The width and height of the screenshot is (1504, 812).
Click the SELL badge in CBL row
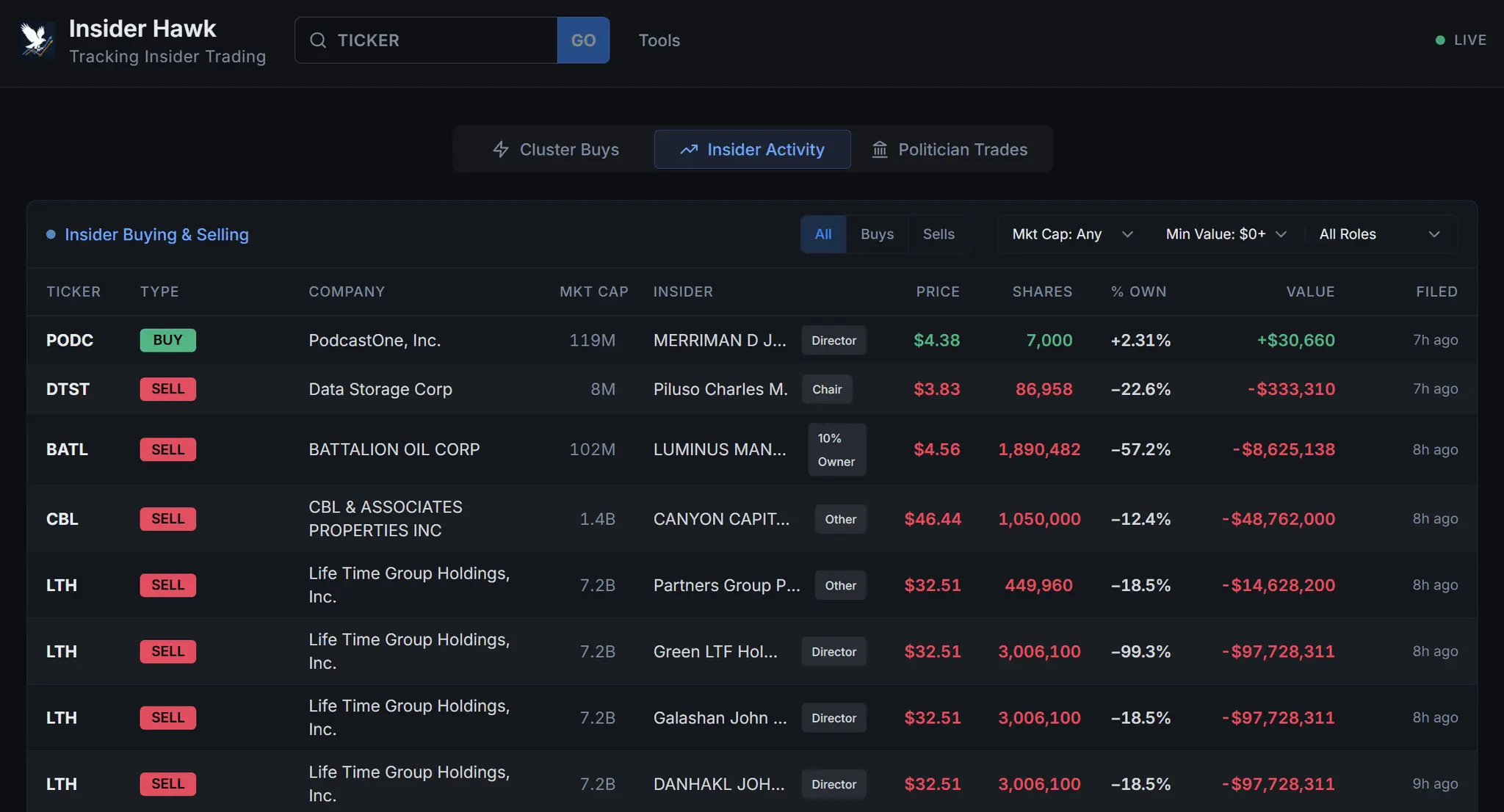coord(167,519)
